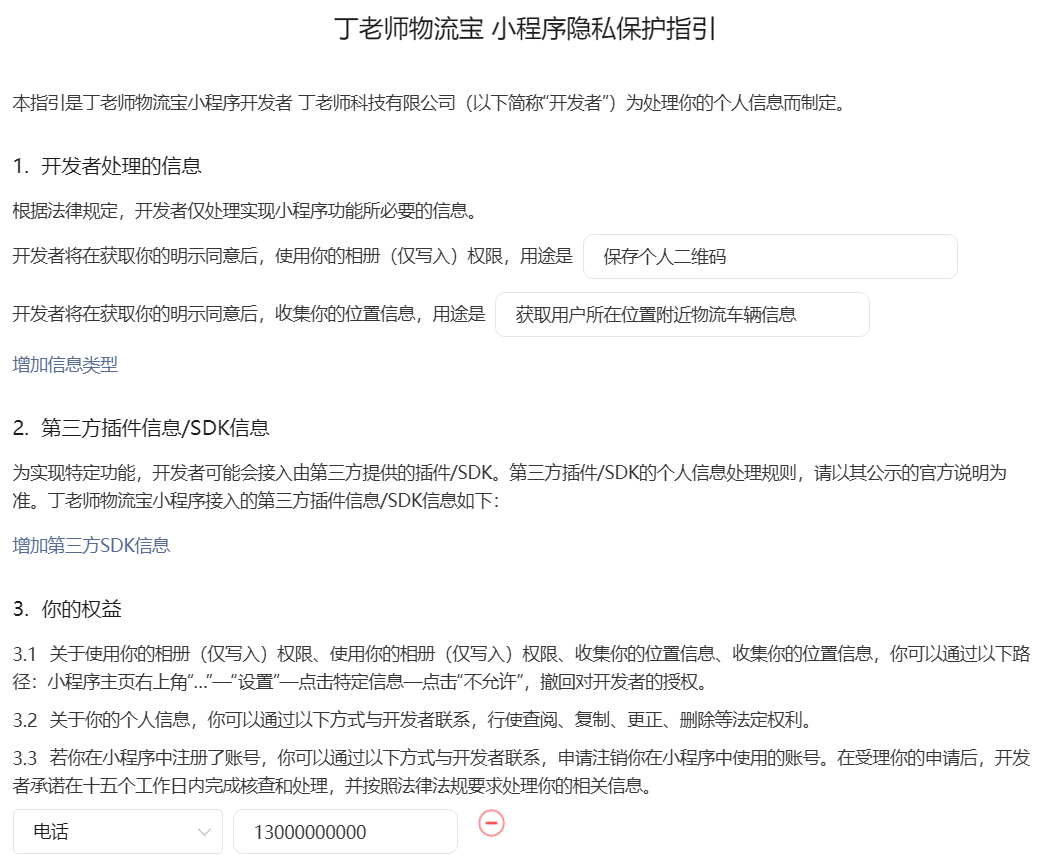Click the 3.1 clause about revoking authorization
The image size is (1046, 866).
[x=522, y=667]
